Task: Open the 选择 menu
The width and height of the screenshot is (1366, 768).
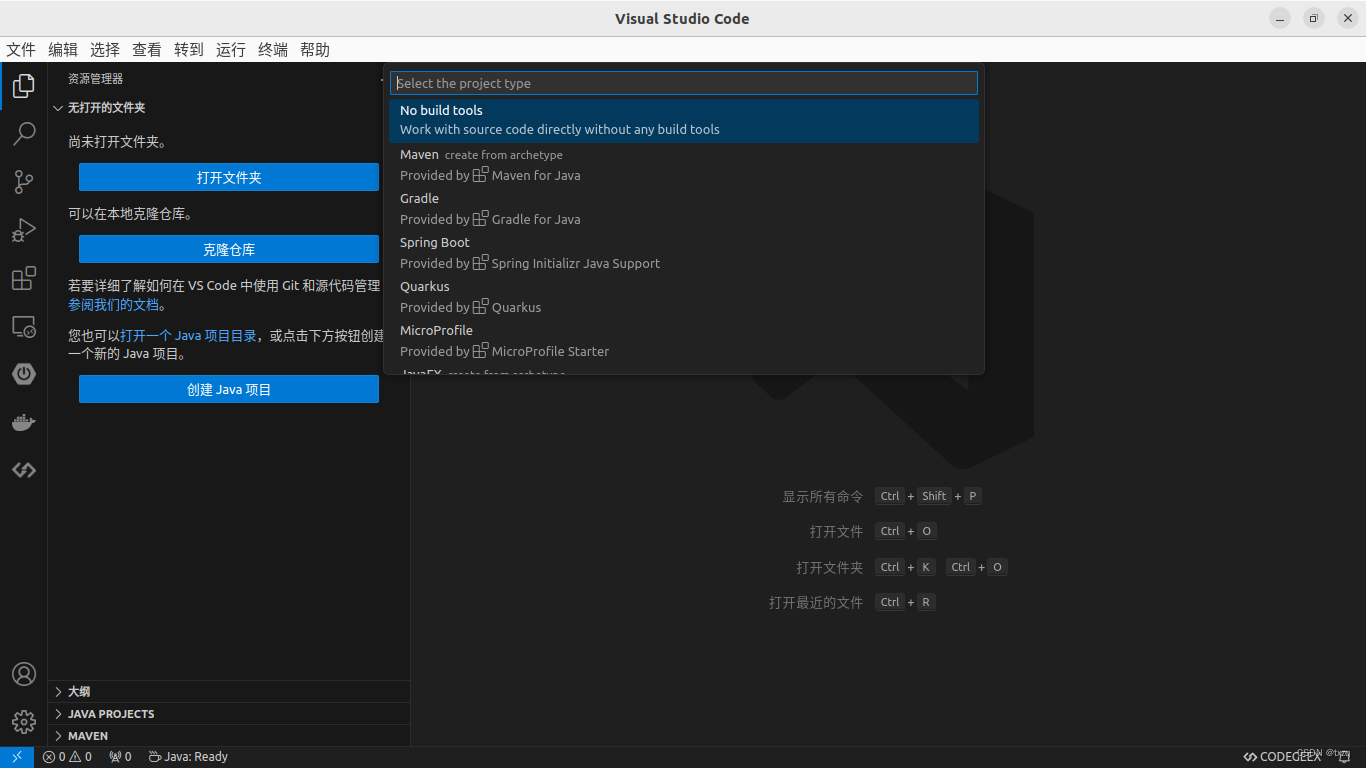Action: point(105,50)
